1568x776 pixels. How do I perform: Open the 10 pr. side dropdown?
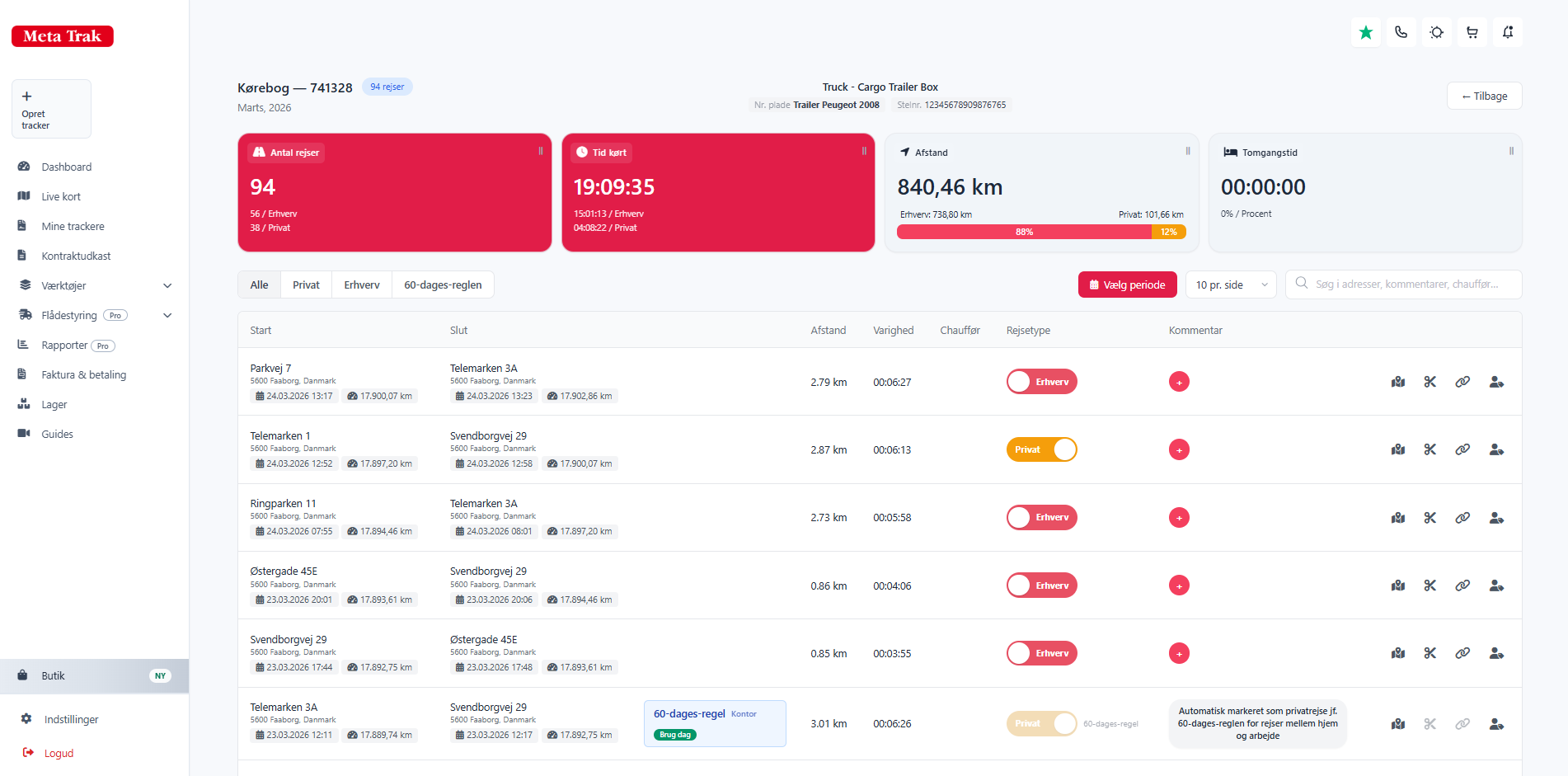pyautogui.click(x=1230, y=285)
